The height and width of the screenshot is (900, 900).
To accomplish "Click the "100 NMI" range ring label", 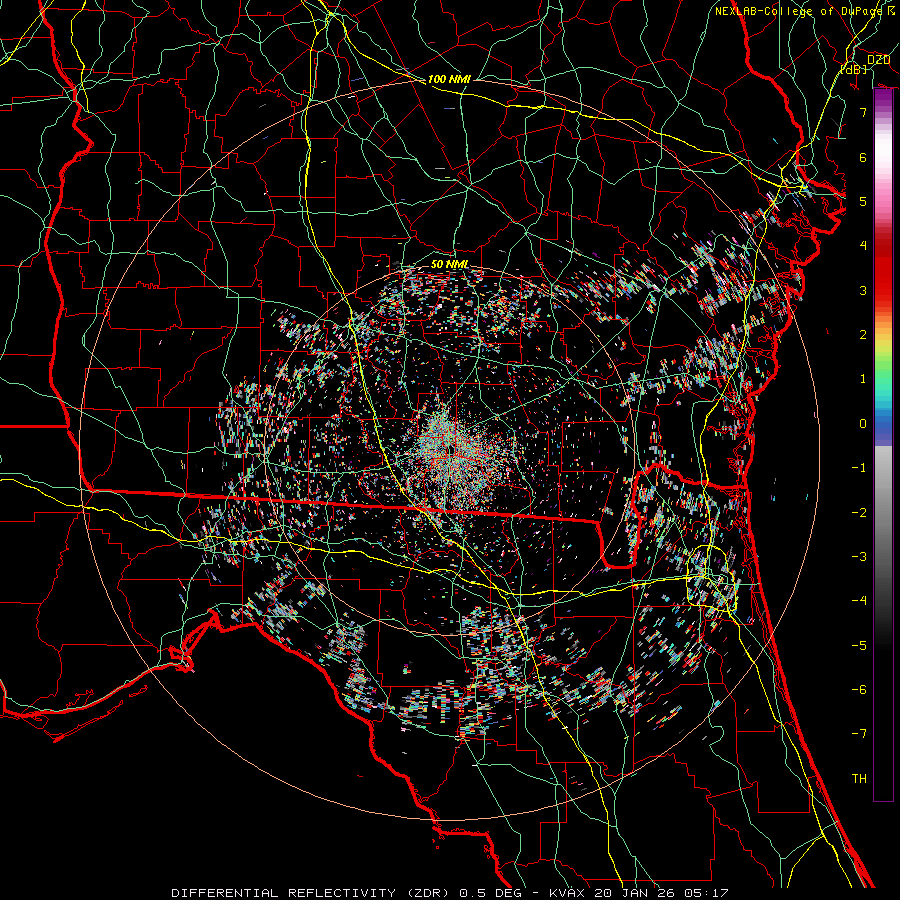I will click(x=449, y=79).
